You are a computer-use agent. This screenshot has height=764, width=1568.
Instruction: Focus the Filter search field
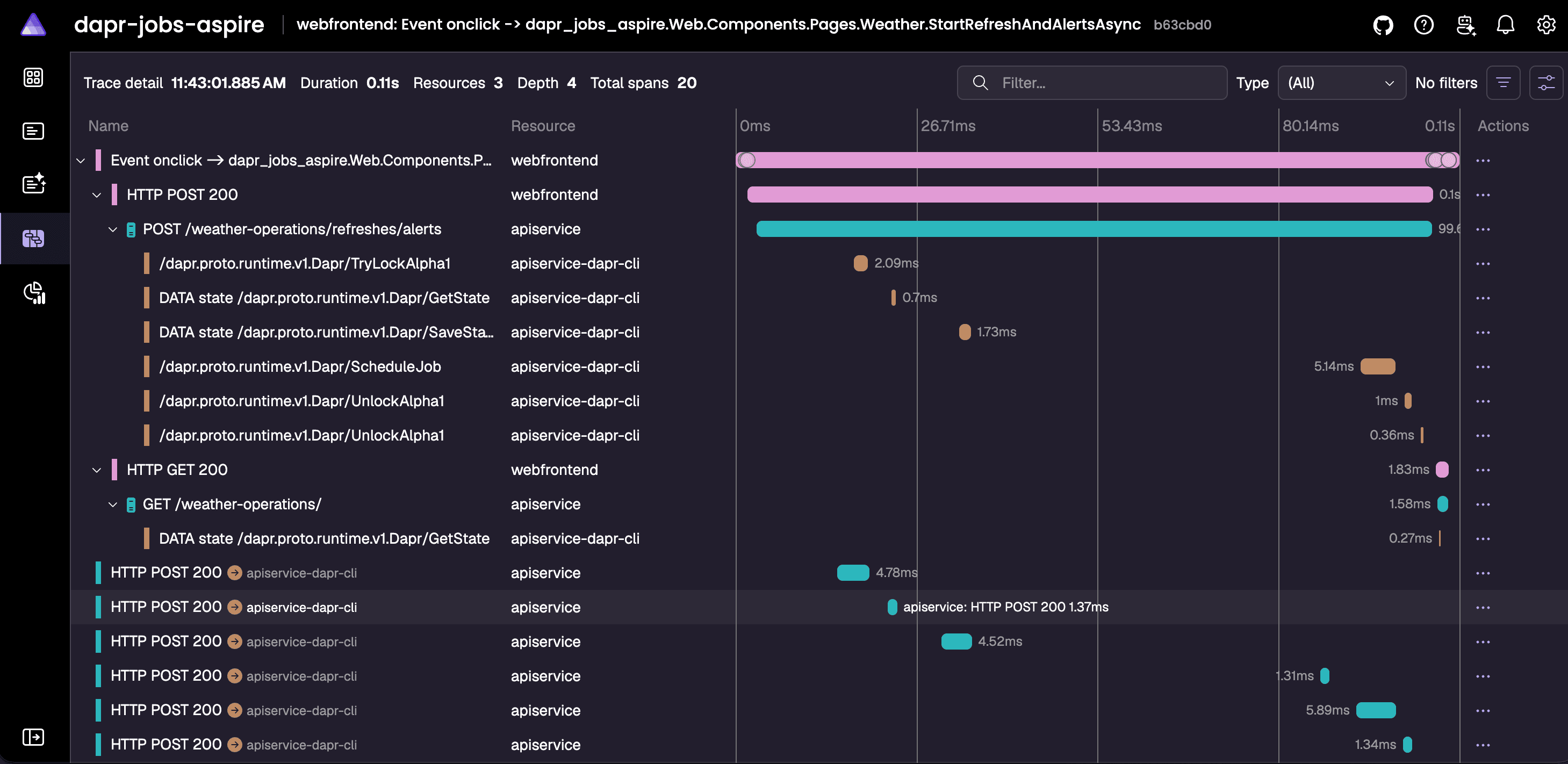point(1092,83)
